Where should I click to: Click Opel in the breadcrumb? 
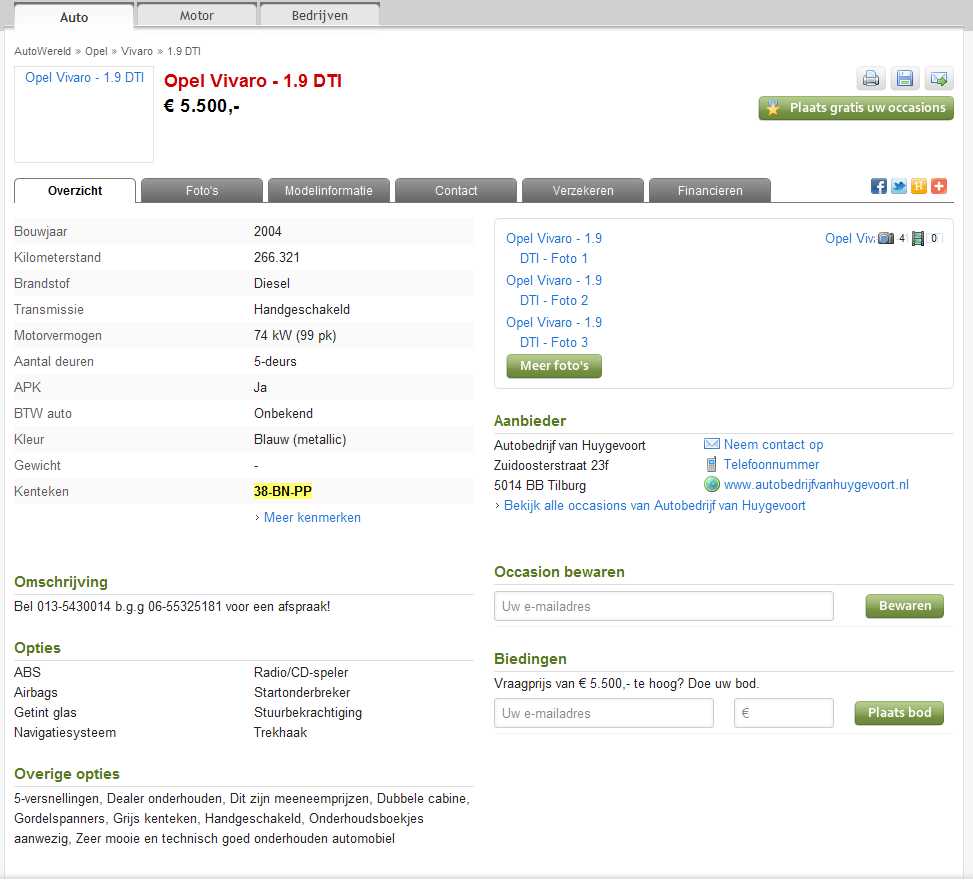click(x=96, y=51)
